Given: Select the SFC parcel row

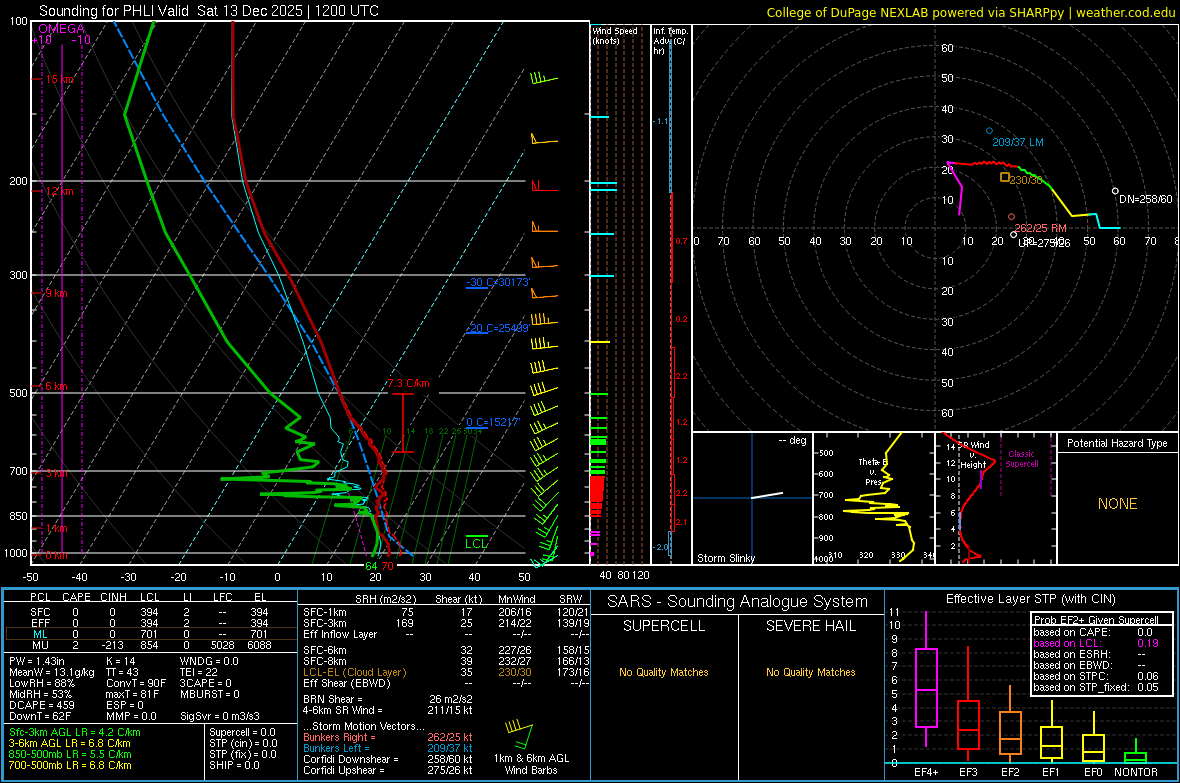Looking at the screenshot, I should click(150, 612).
